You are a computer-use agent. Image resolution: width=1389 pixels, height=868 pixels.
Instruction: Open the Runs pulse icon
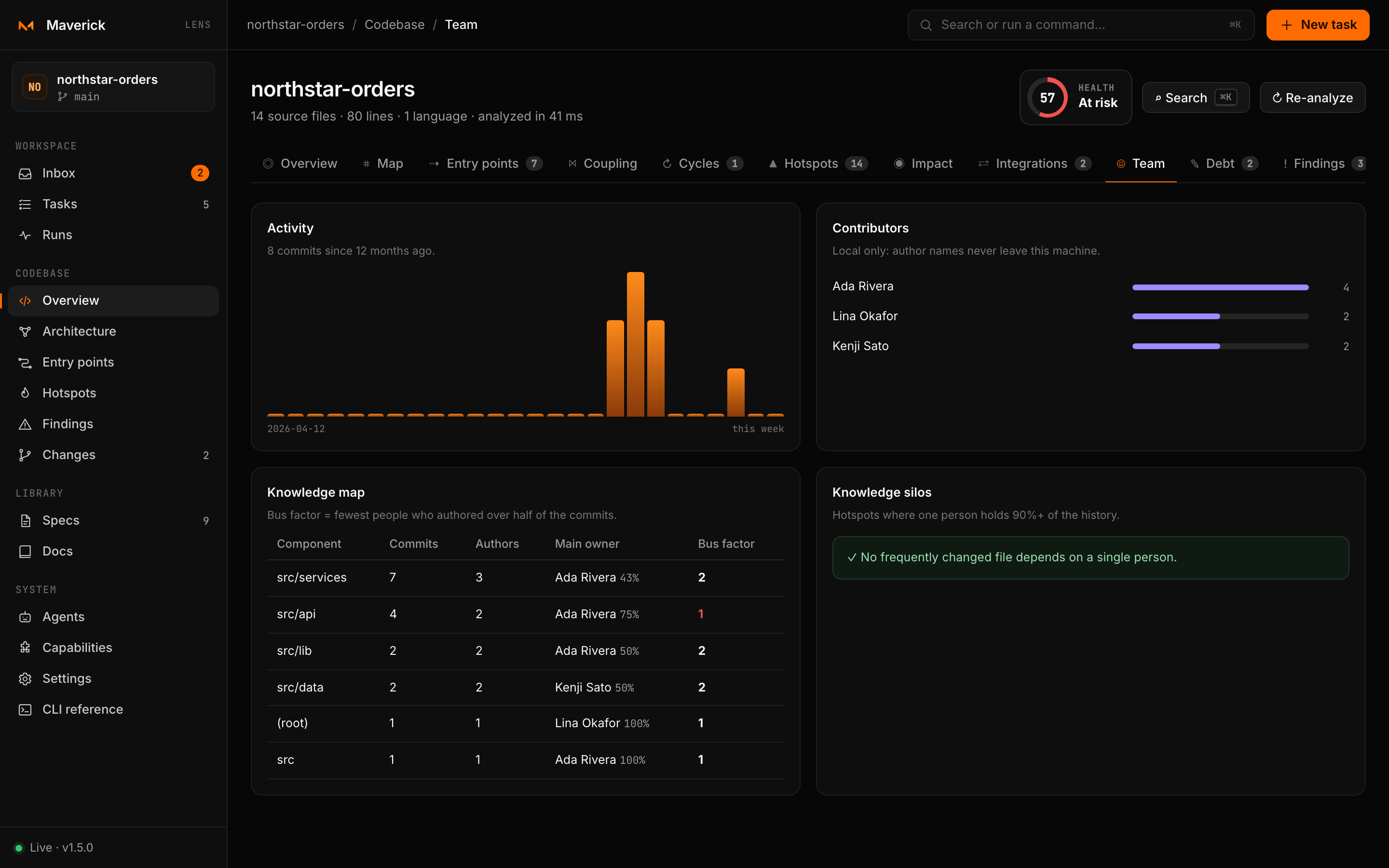point(25,235)
